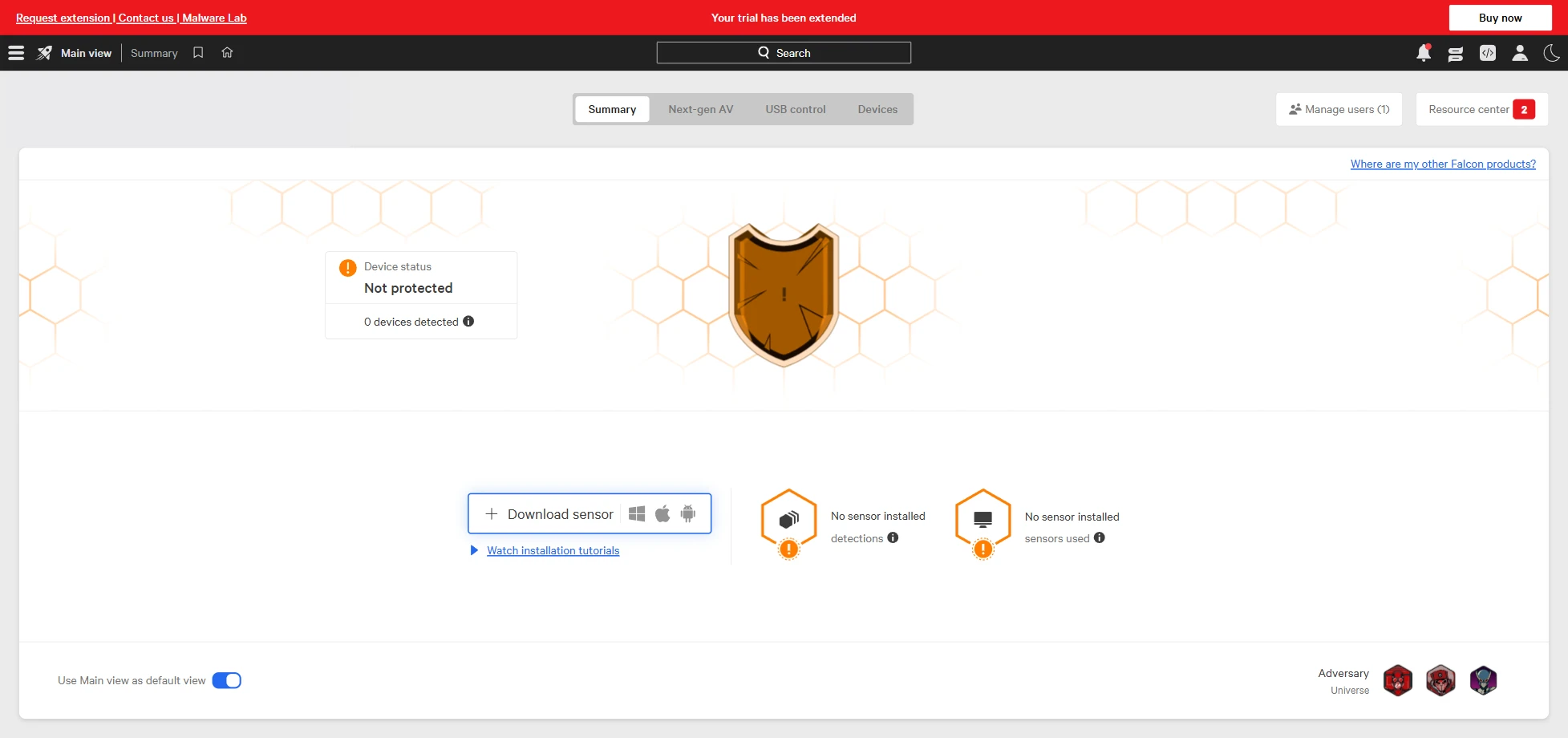
Task: Click Main view in the top bar
Action: click(86, 53)
